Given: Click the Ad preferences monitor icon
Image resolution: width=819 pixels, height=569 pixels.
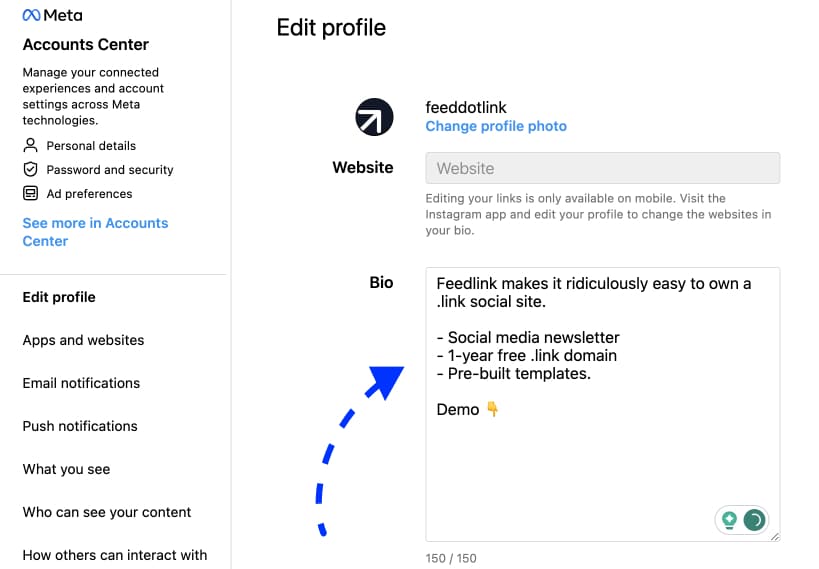Looking at the screenshot, I should pos(31,193).
